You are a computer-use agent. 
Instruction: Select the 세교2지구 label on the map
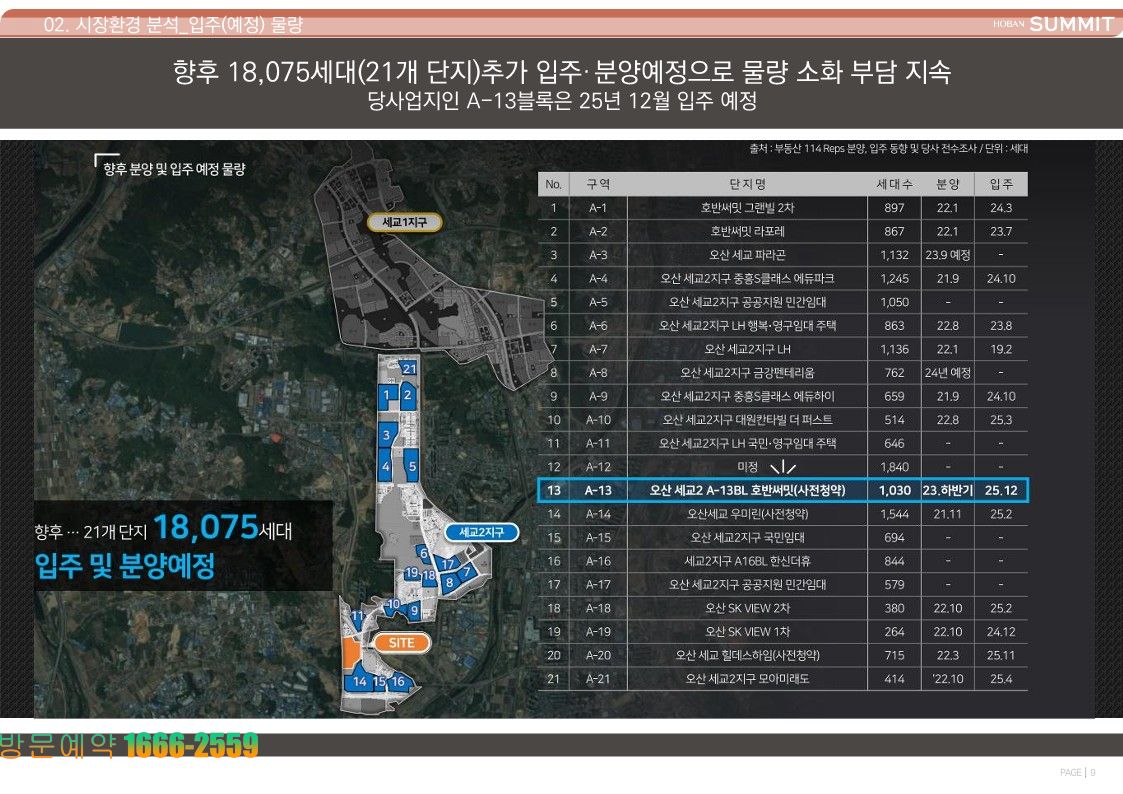481,532
